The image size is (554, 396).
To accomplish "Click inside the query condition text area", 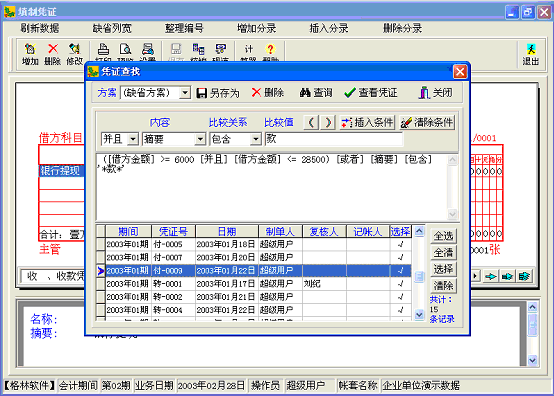I will (x=271, y=187).
